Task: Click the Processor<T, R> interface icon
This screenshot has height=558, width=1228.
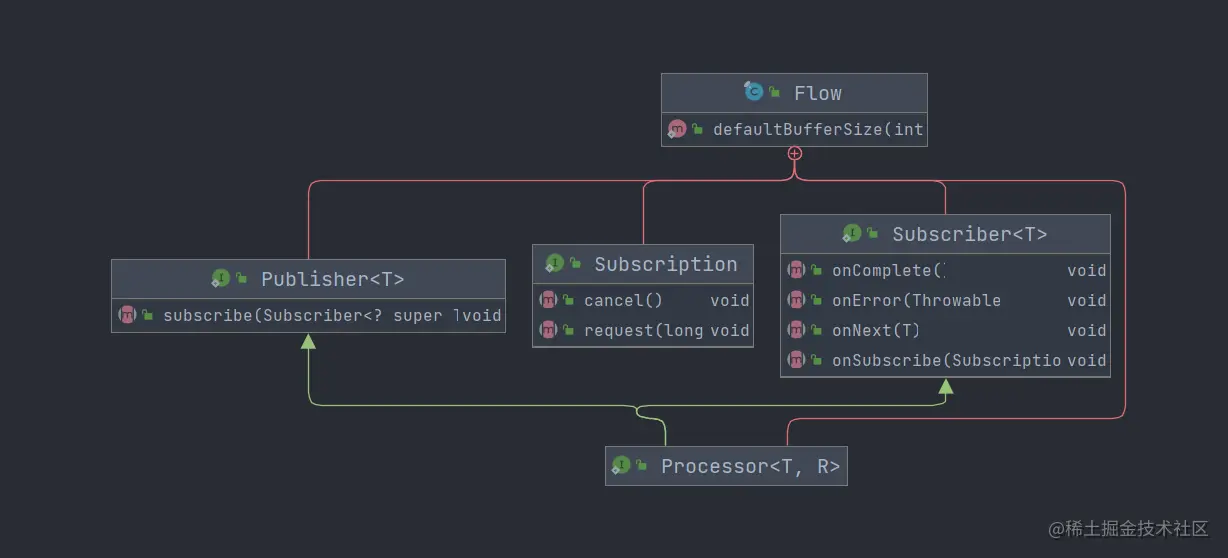Action: (621, 465)
